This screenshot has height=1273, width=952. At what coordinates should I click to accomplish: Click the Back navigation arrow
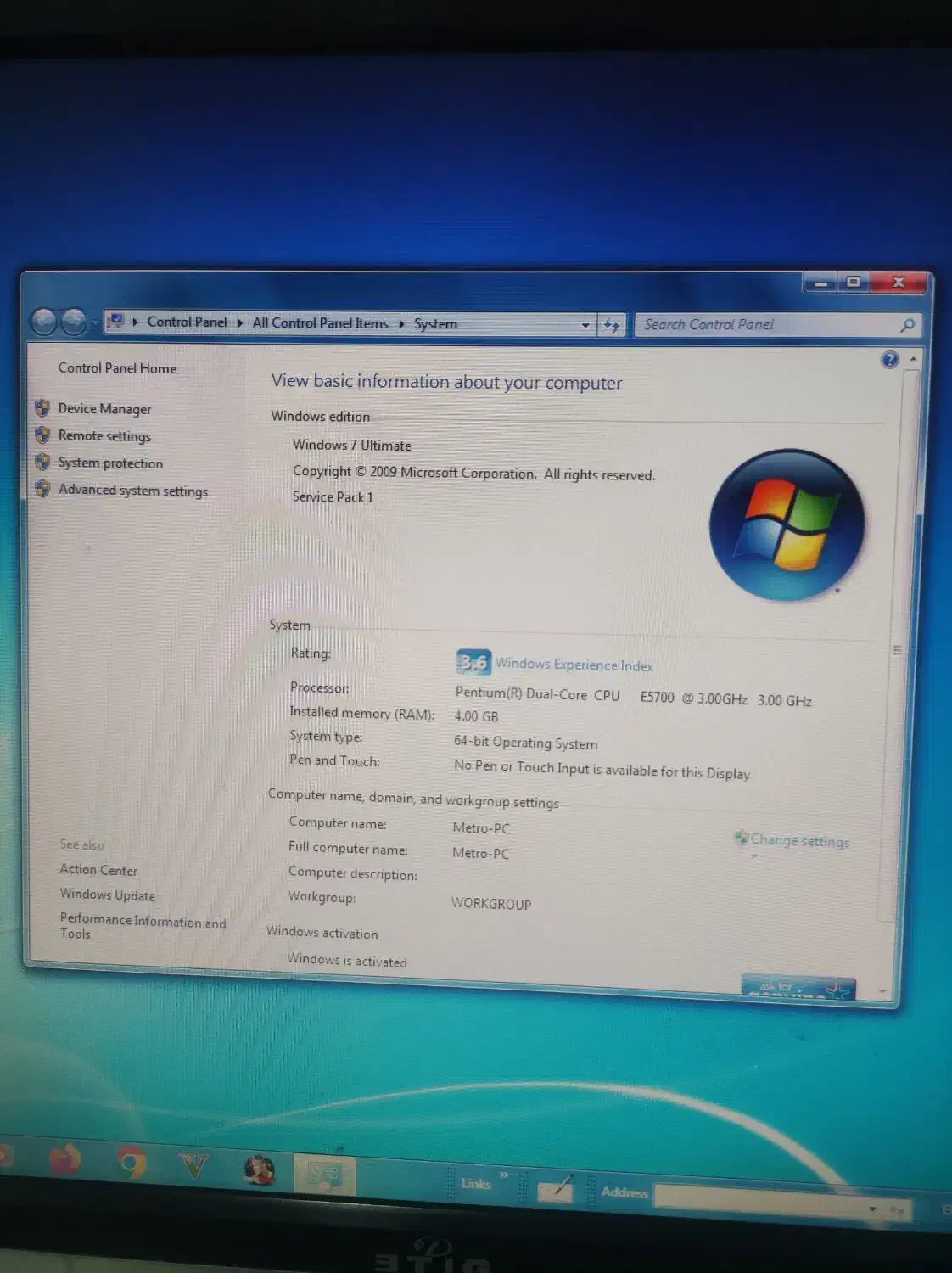coord(44,322)
